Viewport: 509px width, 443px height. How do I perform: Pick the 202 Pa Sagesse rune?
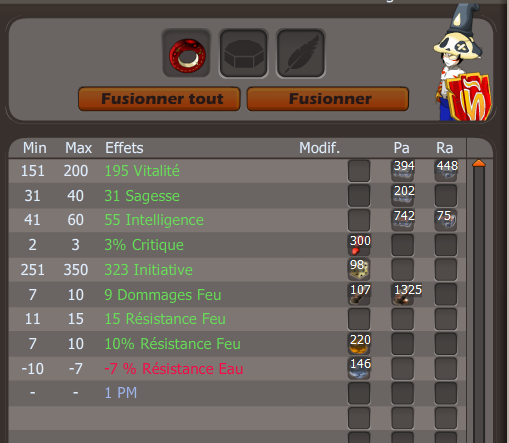tap(403, 195)
